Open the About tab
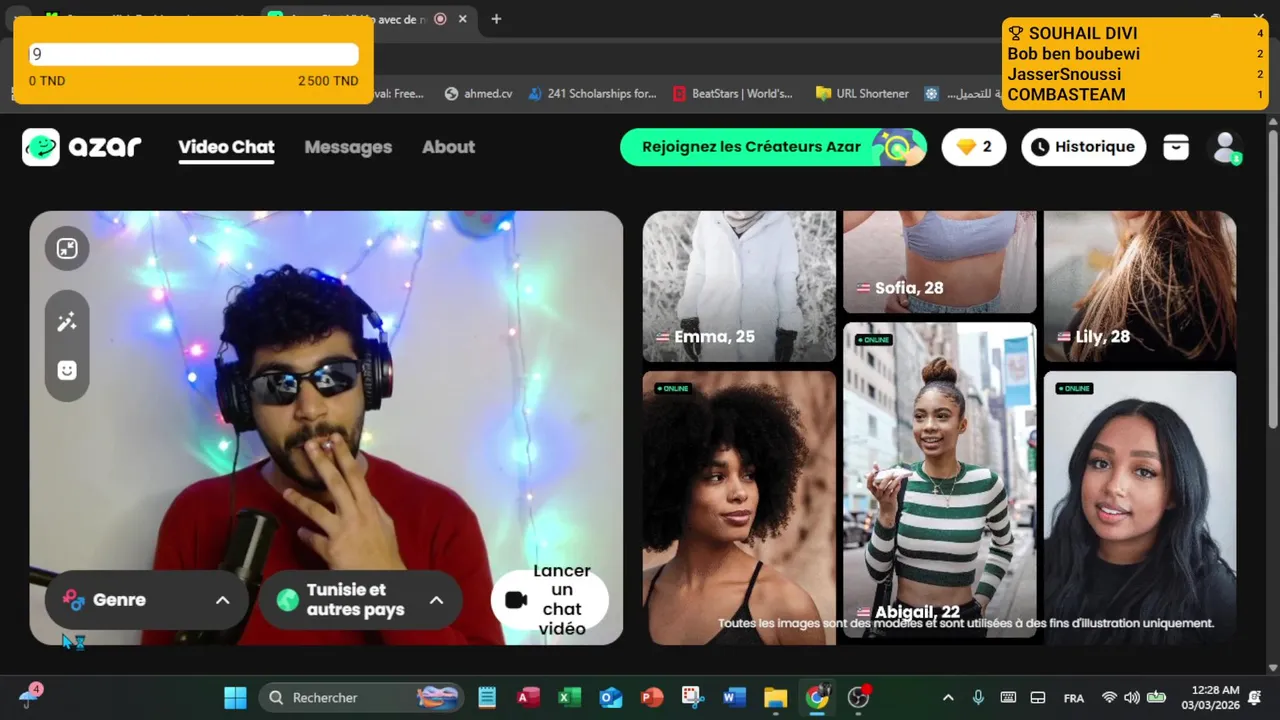Viewport: 1280px width, 720px height. pyautogui.click(x=448, y=147)
